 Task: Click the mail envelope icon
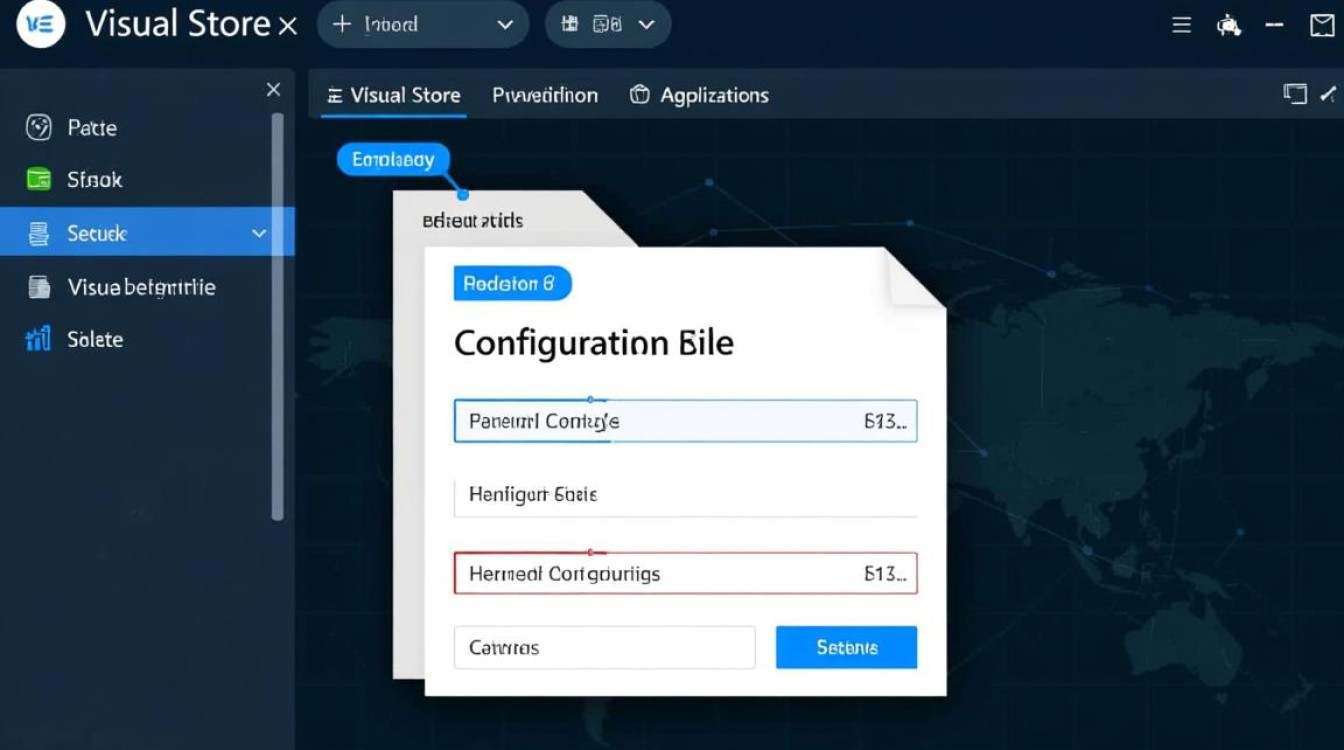pyautogui.click(x=1321, y=26)
